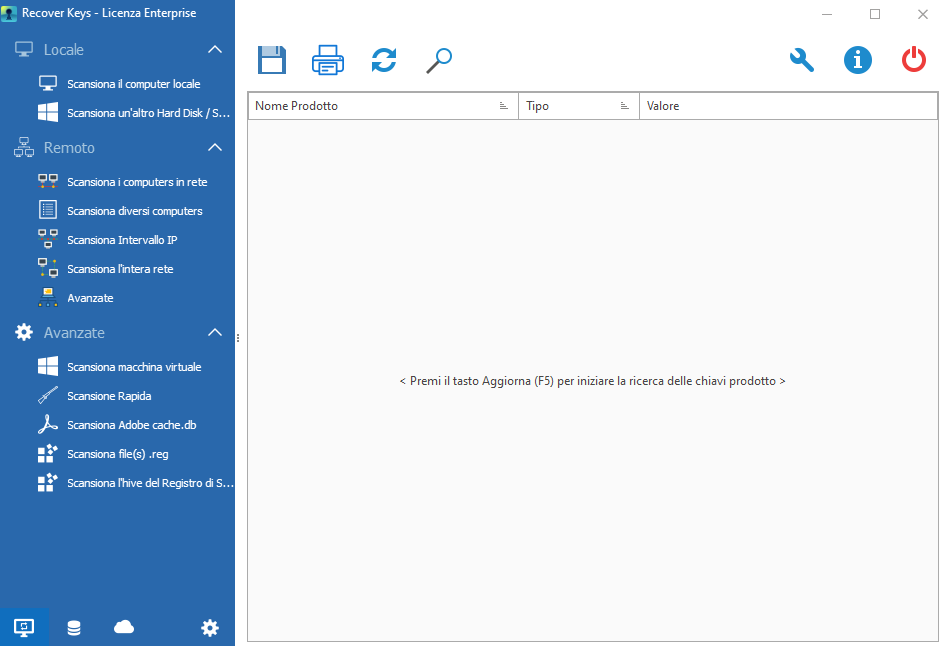944x646 pixels.
Task: Click Windows icon beside Scansiona macchina virtuale
Action: click(48, 366)
